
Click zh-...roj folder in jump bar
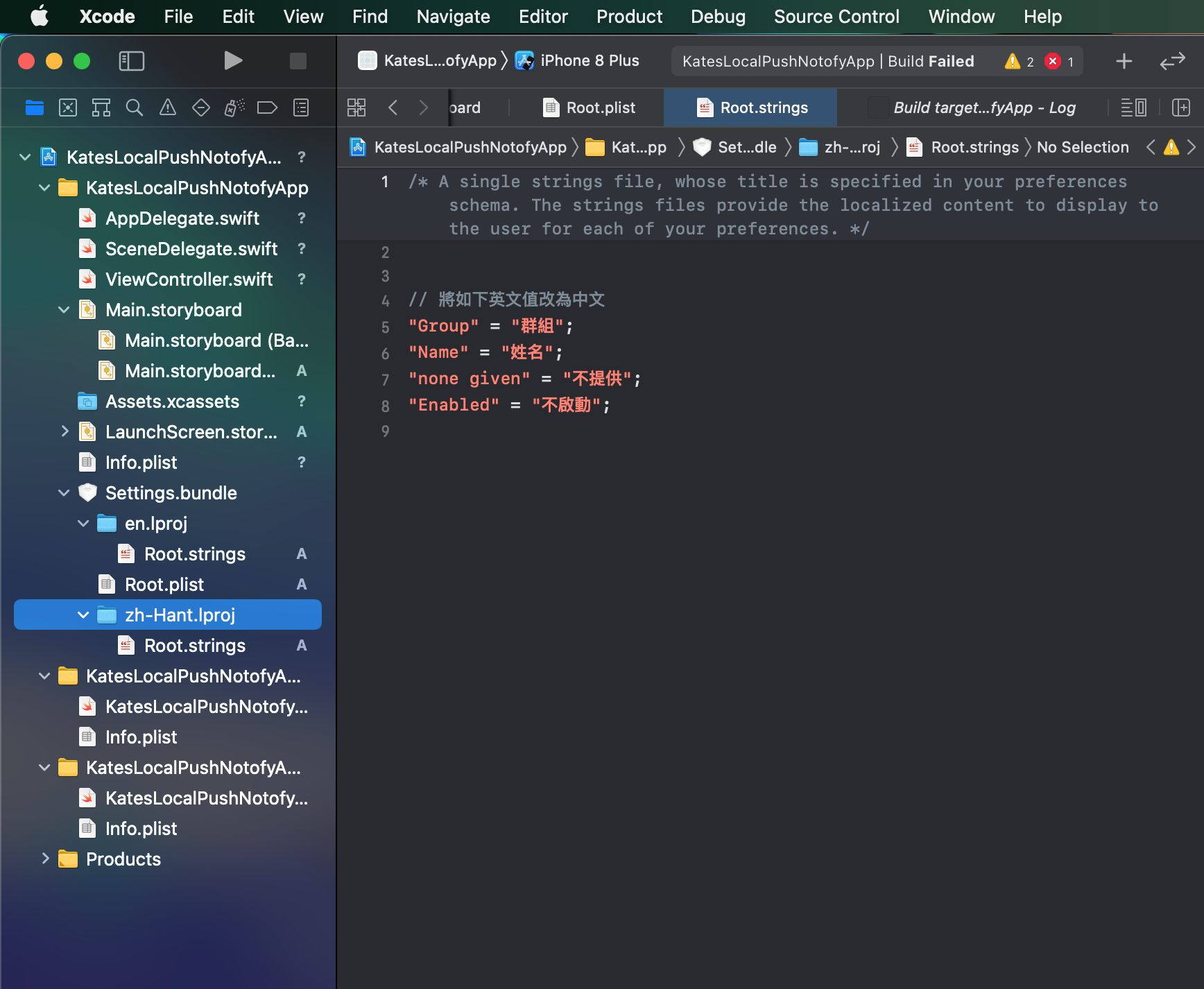(x=839, y=147)
